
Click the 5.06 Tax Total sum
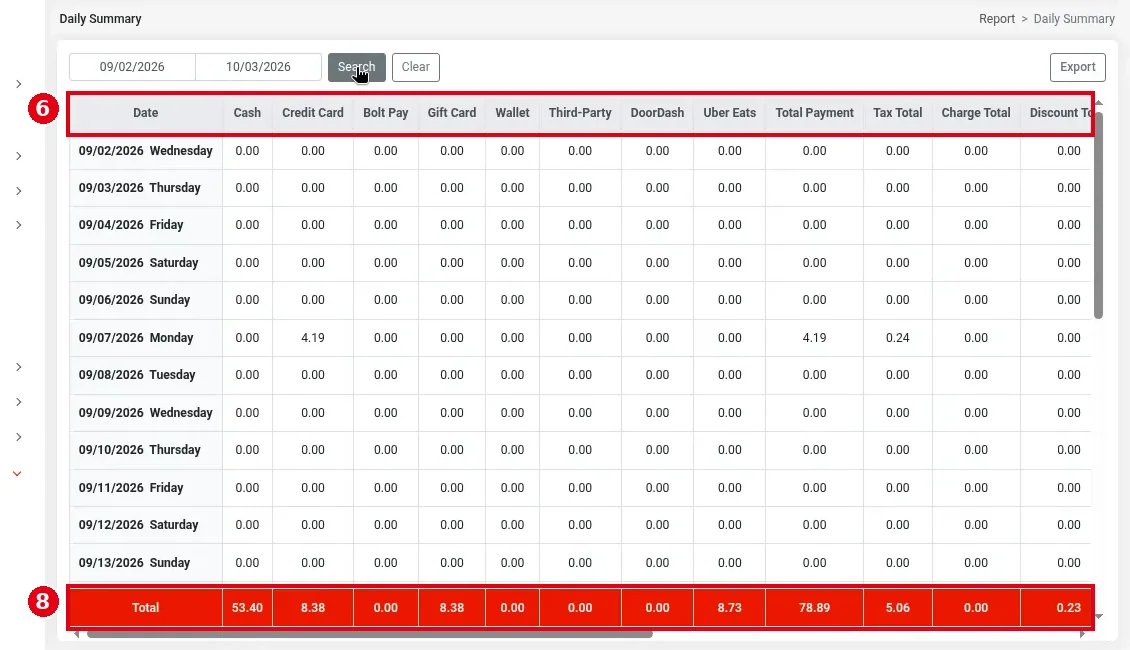[x=897, y=607]
